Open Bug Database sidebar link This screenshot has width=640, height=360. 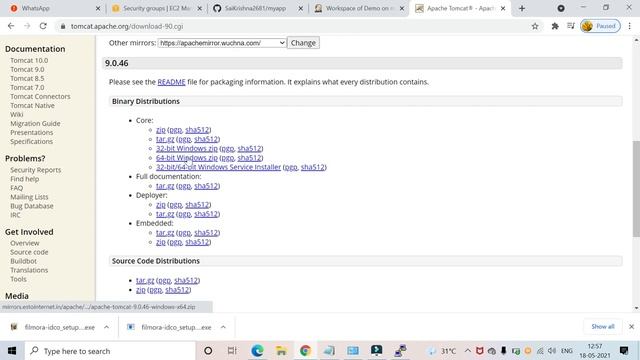coord(32,206)
